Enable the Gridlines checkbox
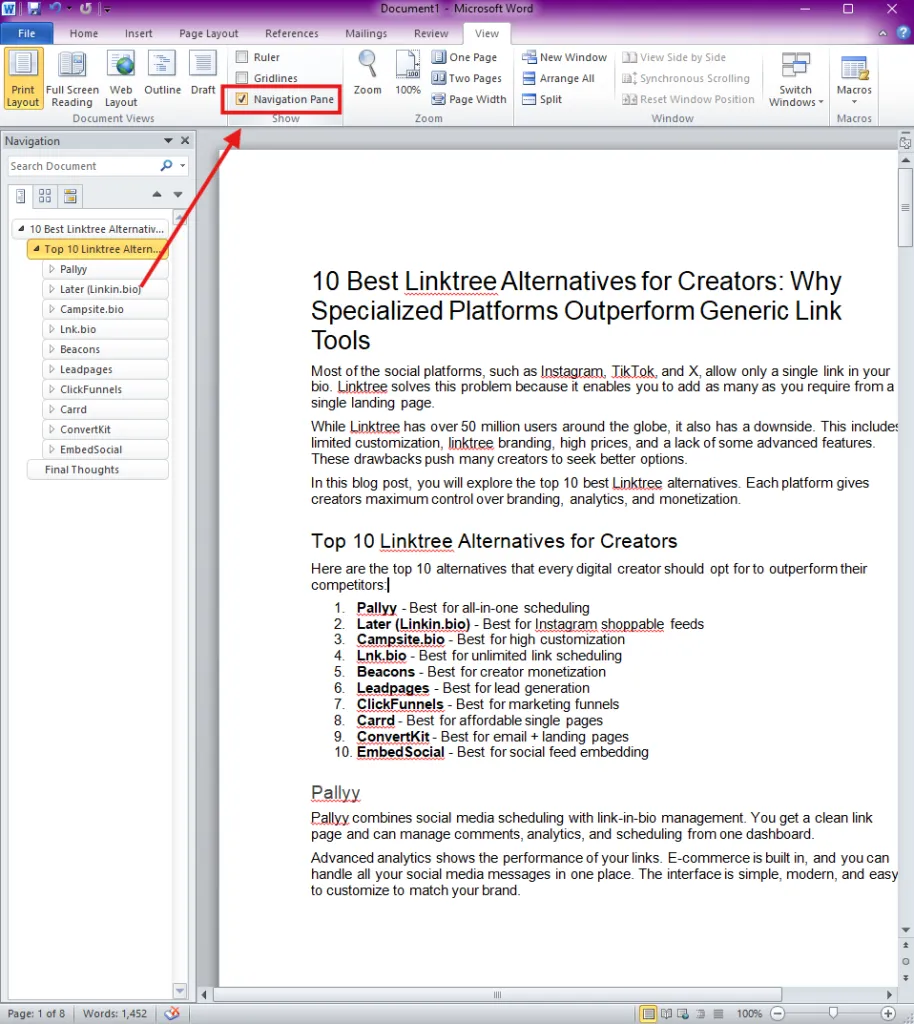 242,78
